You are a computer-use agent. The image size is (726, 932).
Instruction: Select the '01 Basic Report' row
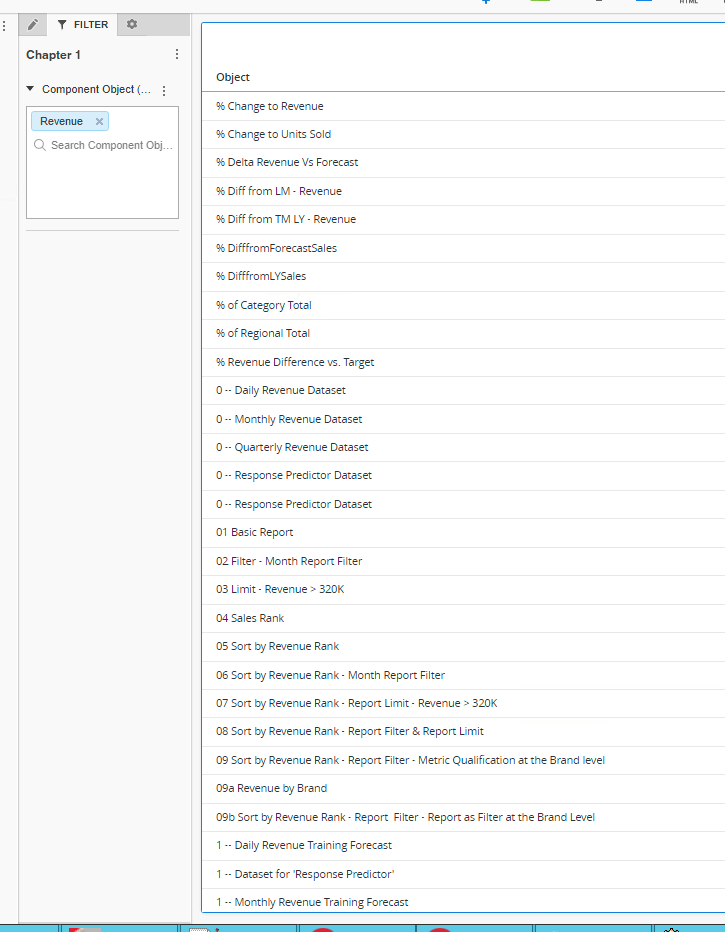point(255,532)
